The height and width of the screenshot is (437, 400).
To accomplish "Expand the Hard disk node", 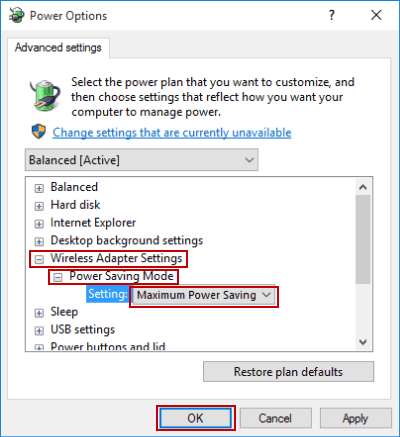I will [39, 206].
